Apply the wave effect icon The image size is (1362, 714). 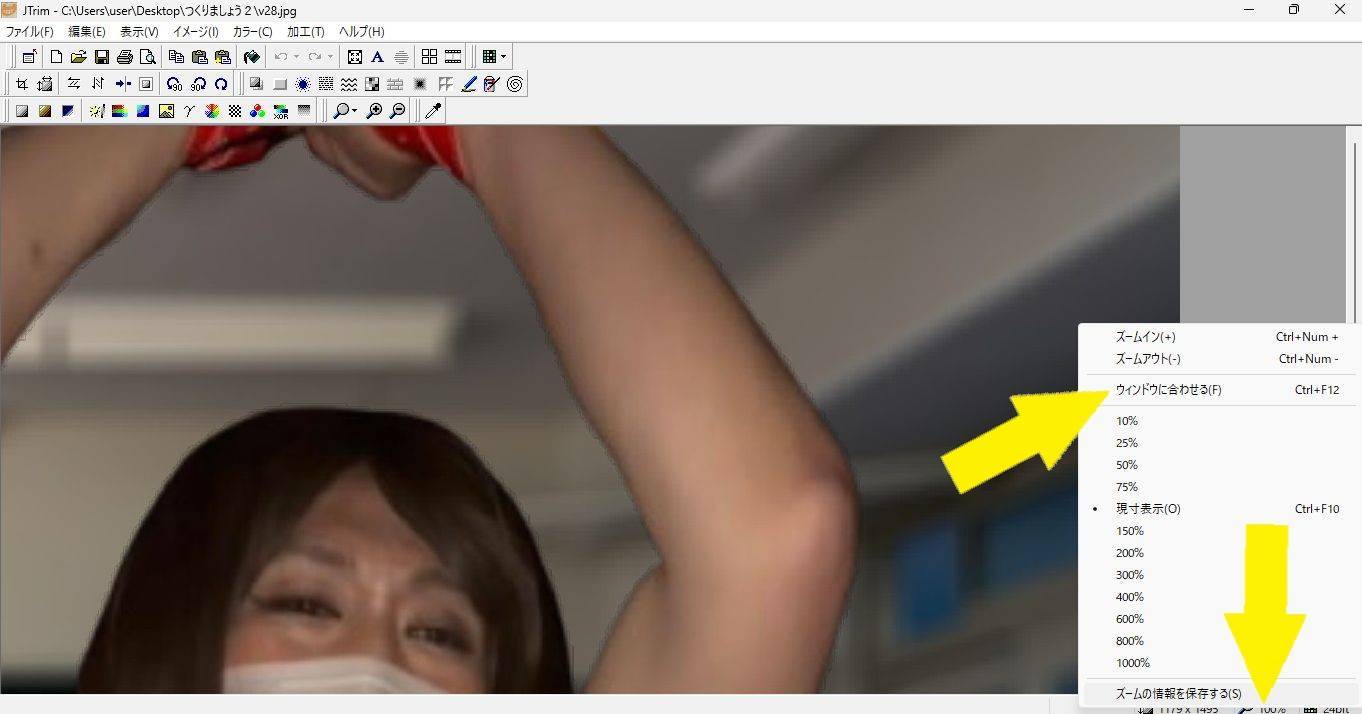point(349,84)
